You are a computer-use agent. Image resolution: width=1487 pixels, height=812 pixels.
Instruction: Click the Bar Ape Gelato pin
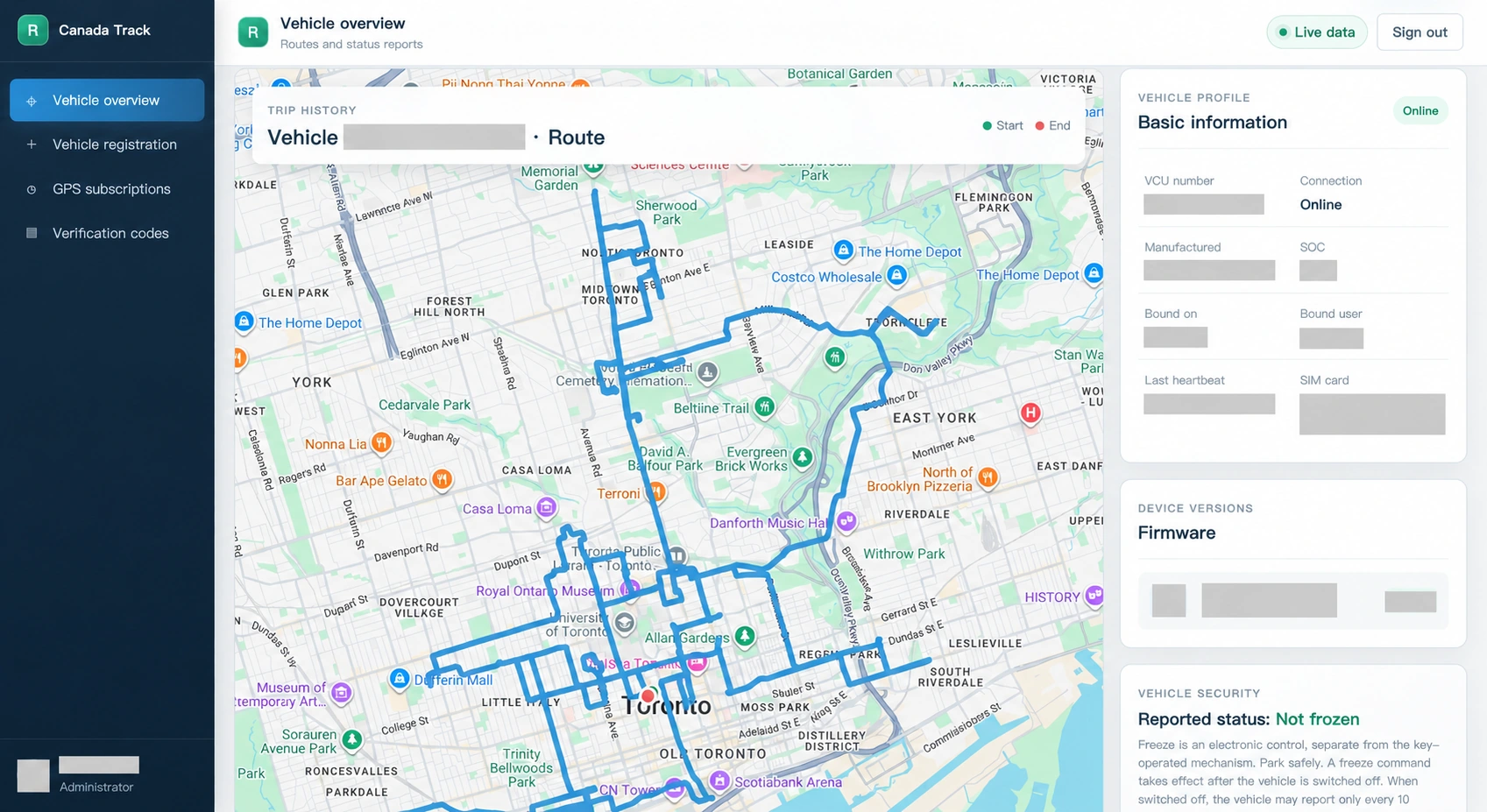click(443, 479)
